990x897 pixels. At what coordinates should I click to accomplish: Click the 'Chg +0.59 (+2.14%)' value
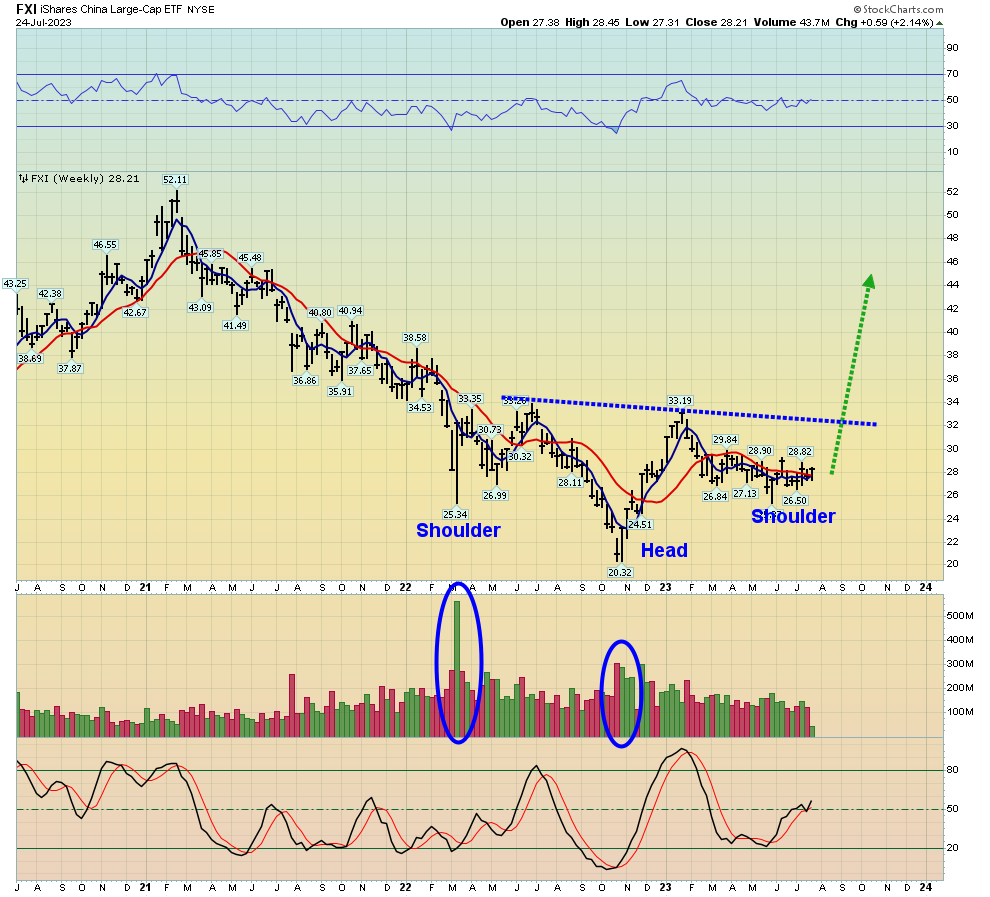pos(884,22)
